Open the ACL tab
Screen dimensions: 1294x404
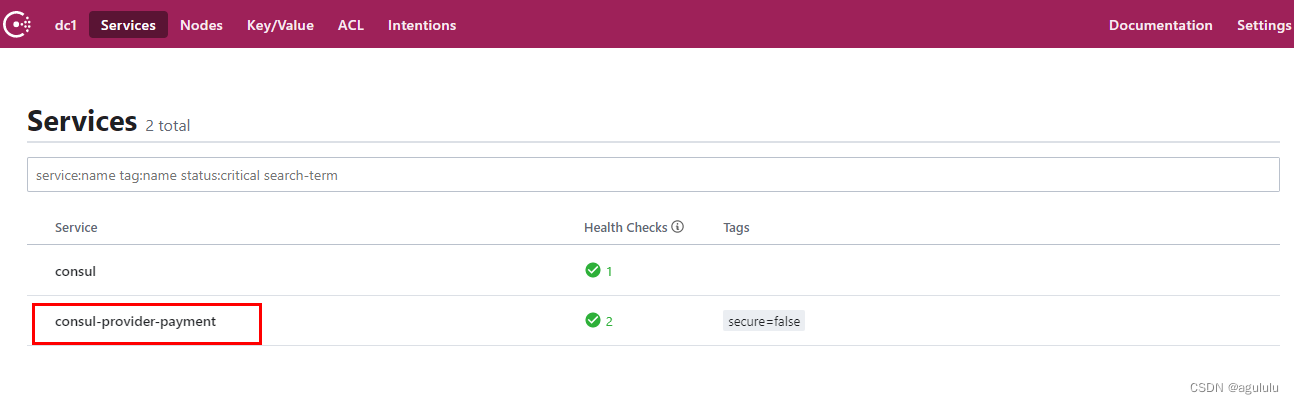[351, 25]
